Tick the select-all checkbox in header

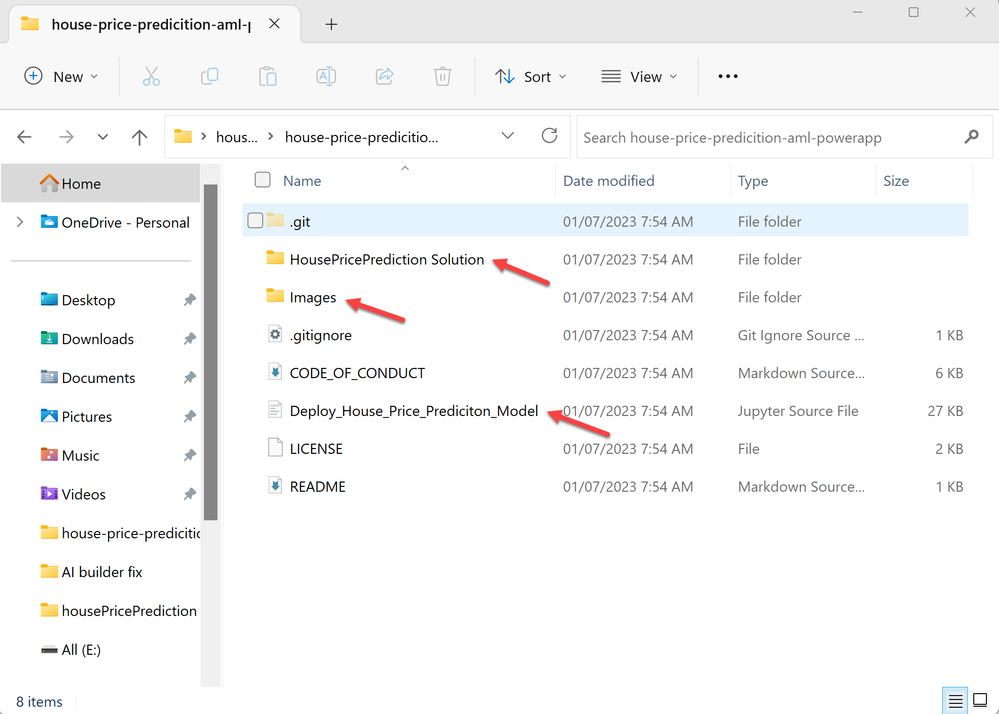point(262,180)
